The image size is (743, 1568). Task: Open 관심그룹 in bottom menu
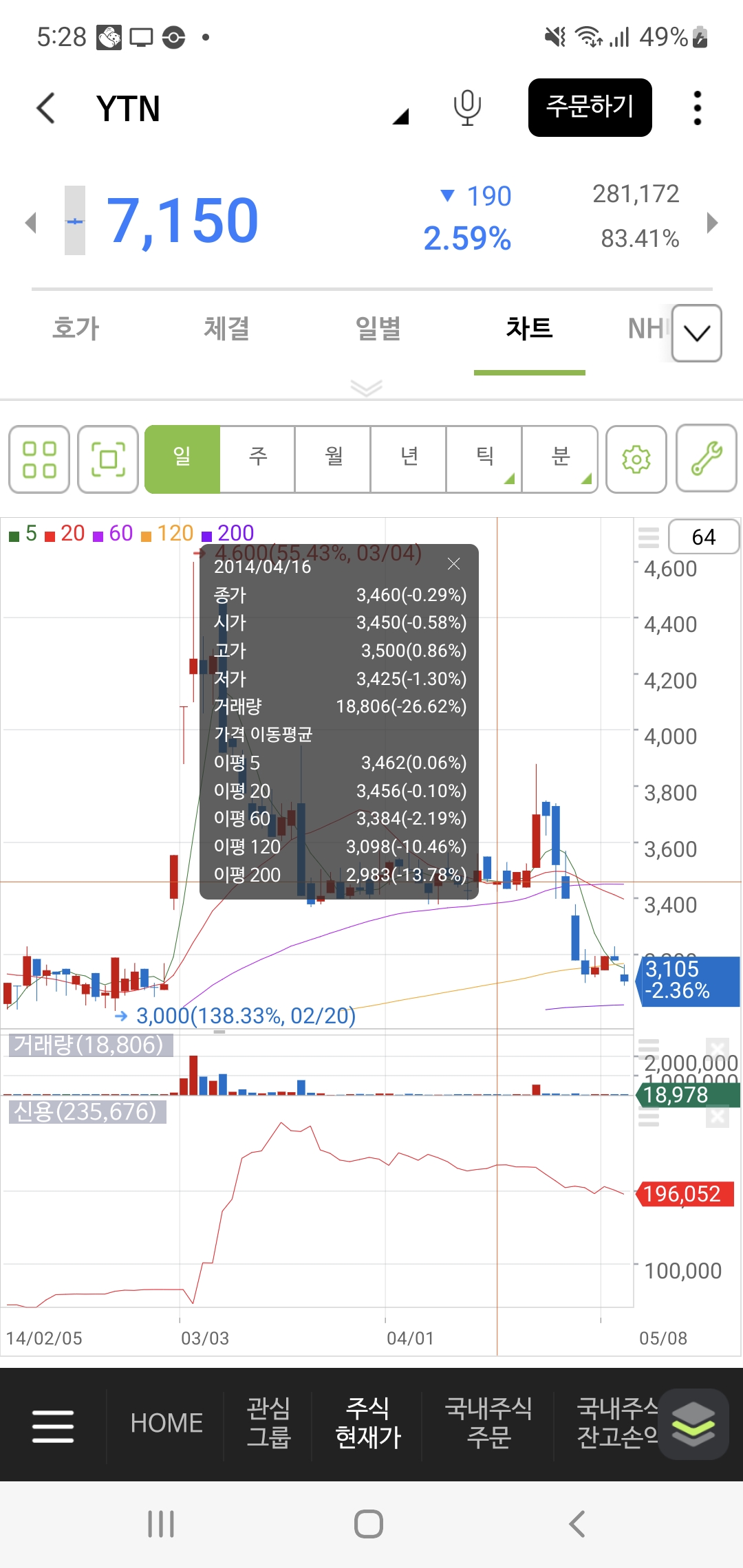(x=268, y=1423)
